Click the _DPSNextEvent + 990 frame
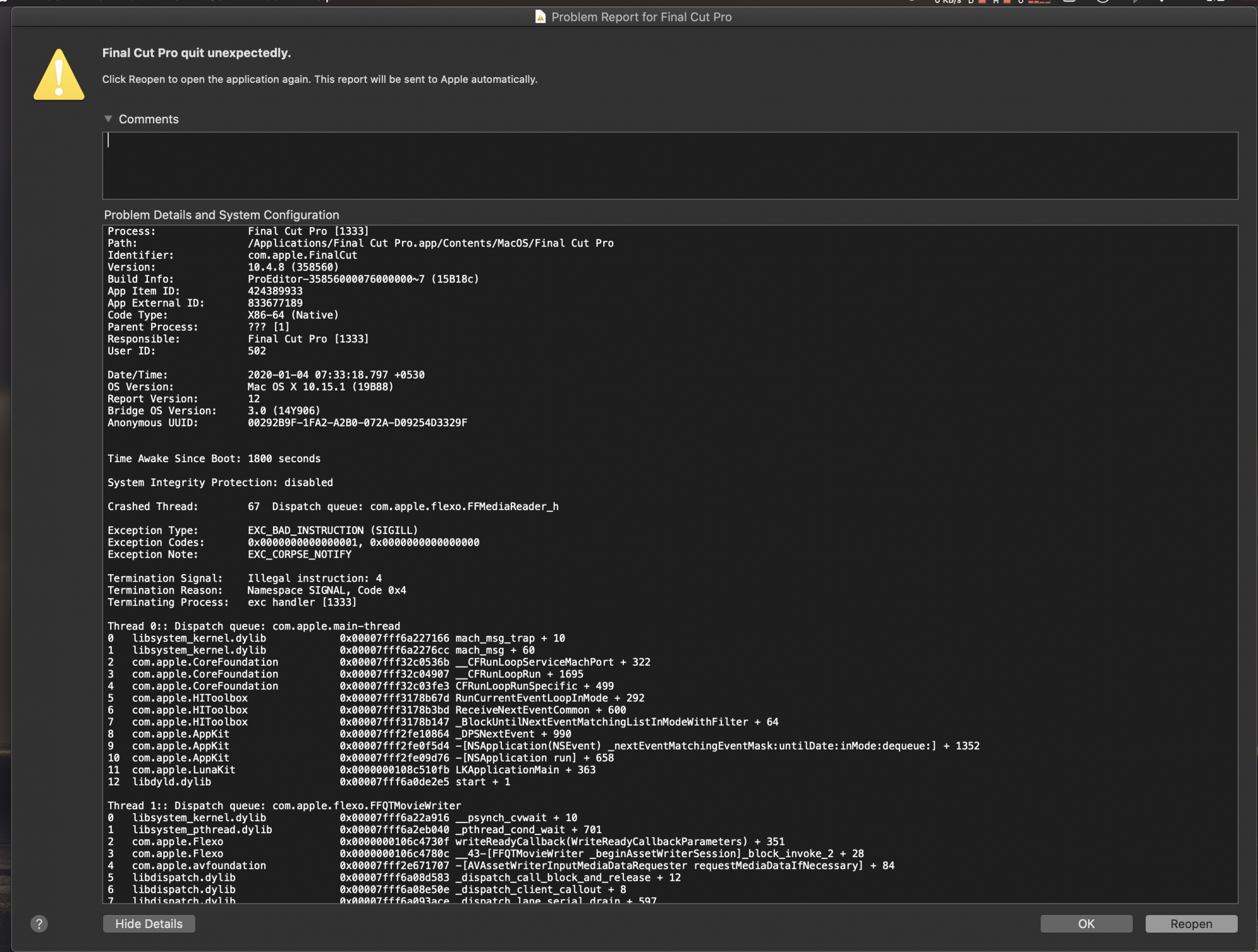Viewport: 1258px width, 952px height. (x=340, y=734)
